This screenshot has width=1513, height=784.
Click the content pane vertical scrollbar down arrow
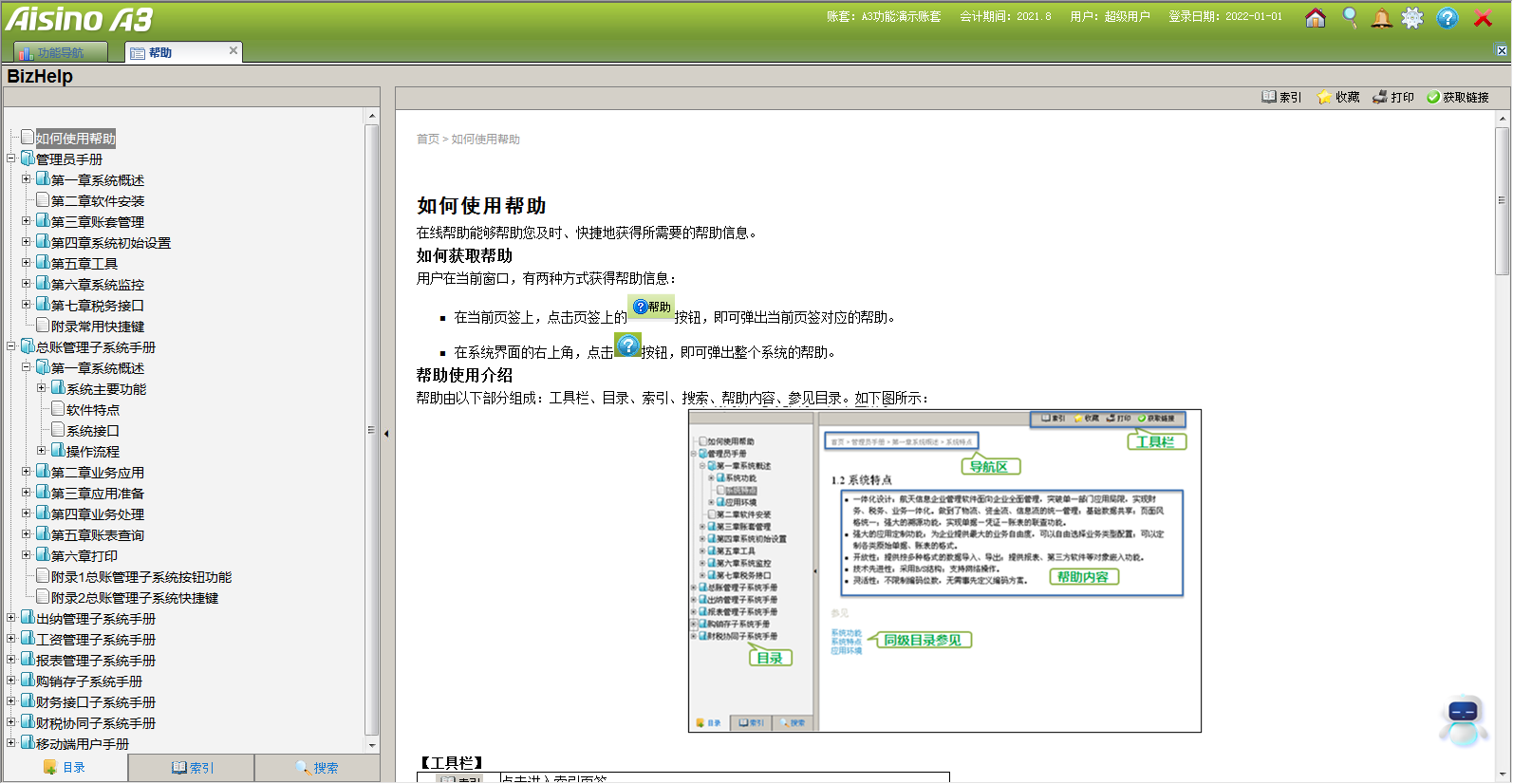[1502, 774]
